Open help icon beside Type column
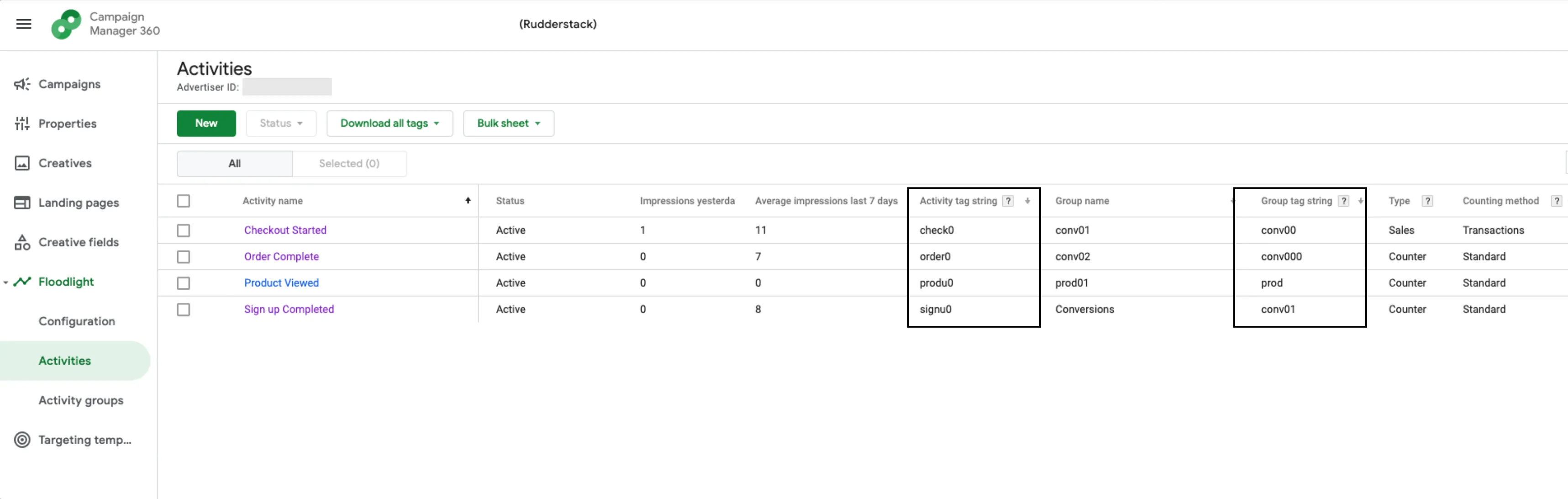Screen dimensions: 1568x499 coord(1427,201)
